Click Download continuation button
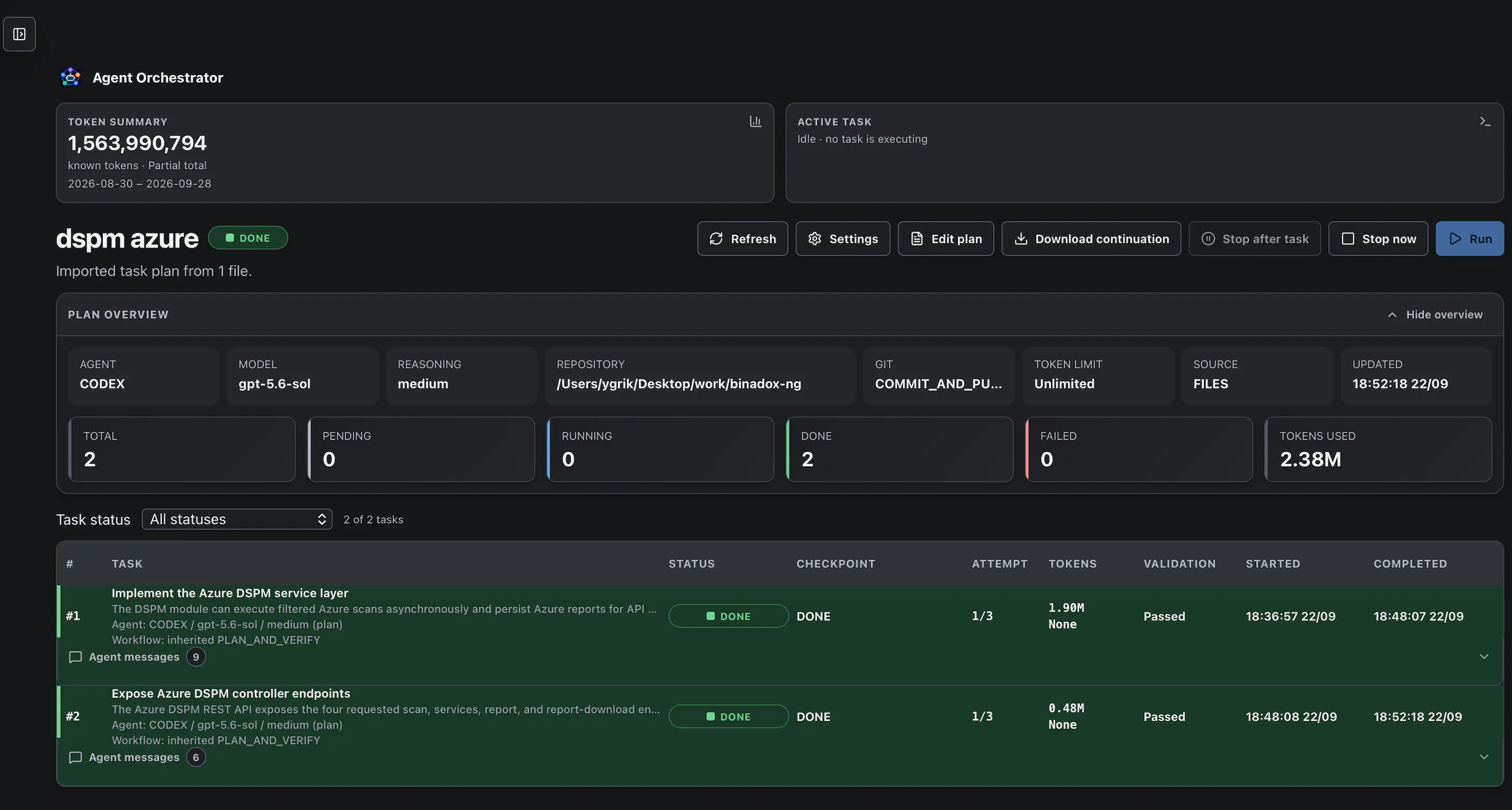This screenshot has height=810, width=1512. point(1091,239)
